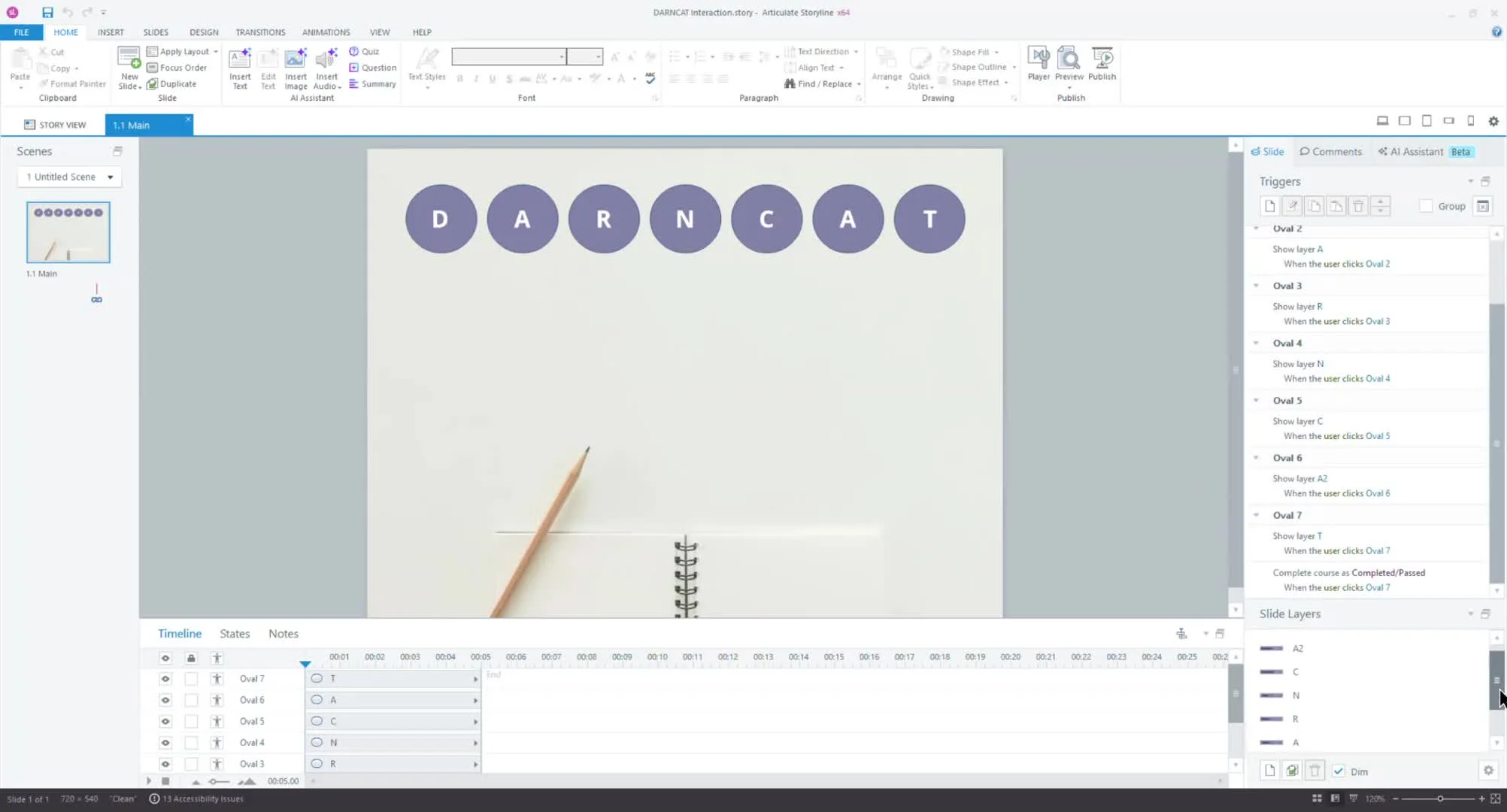The width and height of the screenshot is (1507, 812).
Task: Click 'Oval 2' link in Show layer A trigger
Action: (x=1378, y=264)
